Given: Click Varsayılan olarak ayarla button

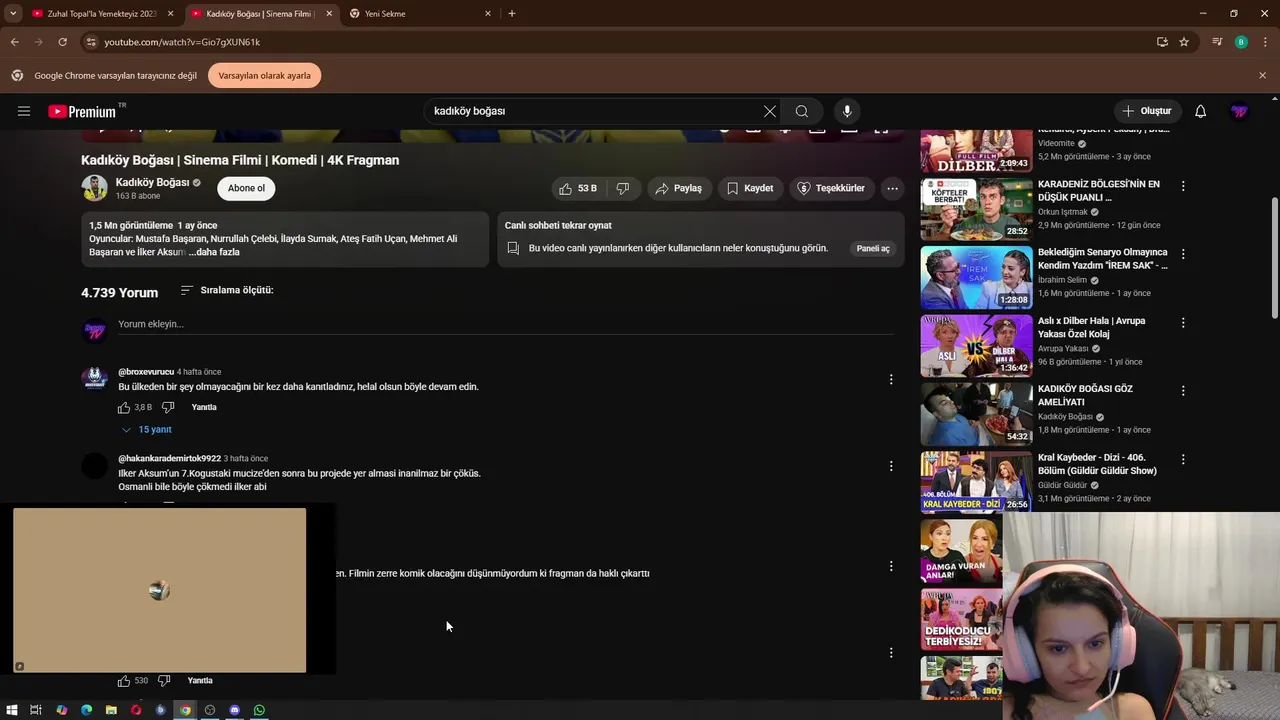Looking at the screenshot, I should pos(265,75).
